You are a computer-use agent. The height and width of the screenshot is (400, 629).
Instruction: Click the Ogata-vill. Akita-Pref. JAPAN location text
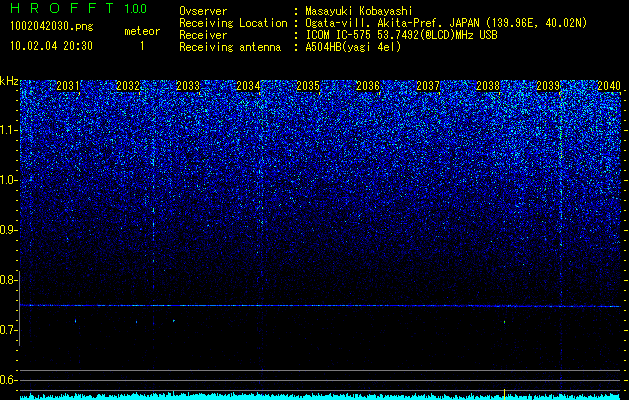pyautogui.click(x=446, y=23)
